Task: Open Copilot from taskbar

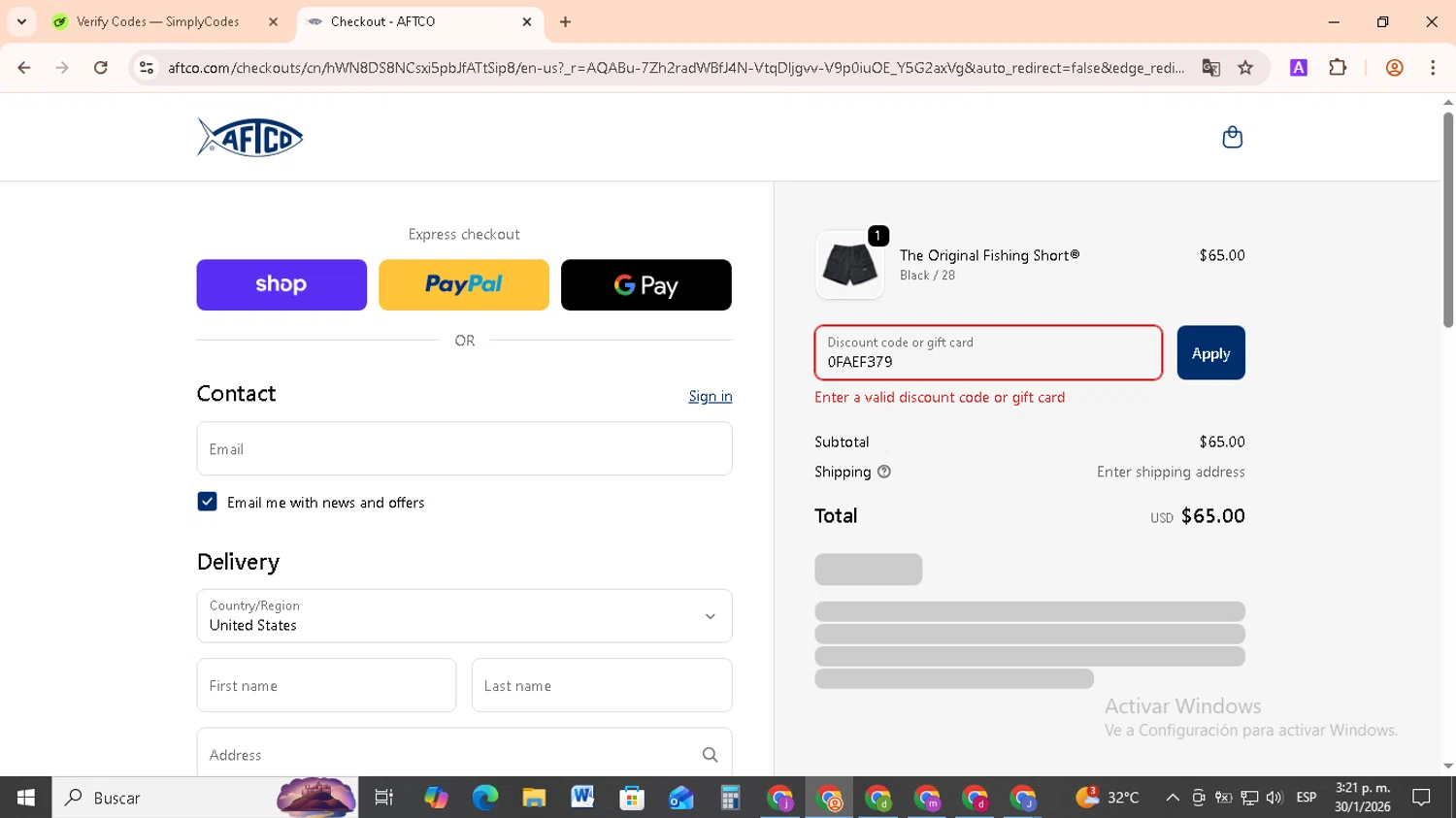Action: (436, 798)
